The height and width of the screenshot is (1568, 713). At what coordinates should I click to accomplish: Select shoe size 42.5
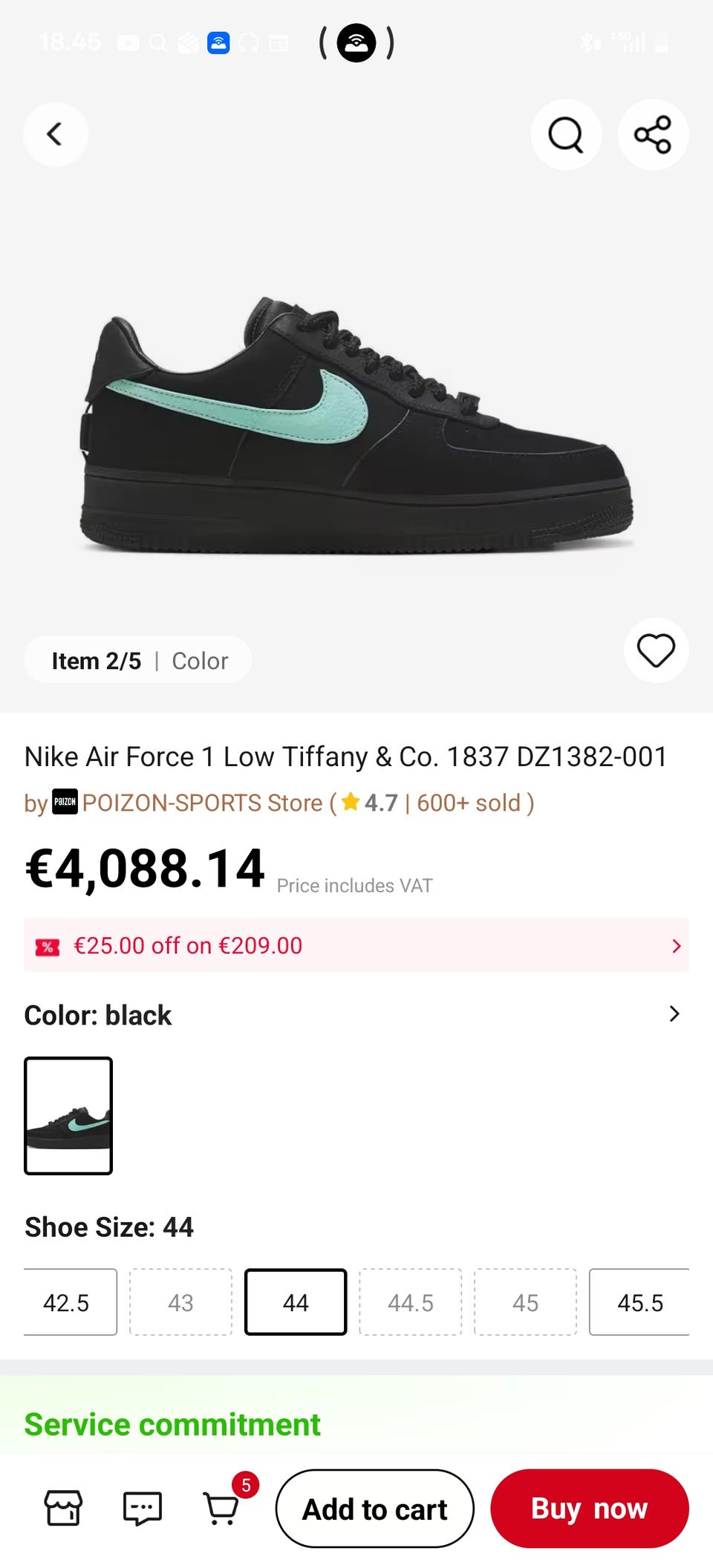(x=67, y=1302)
